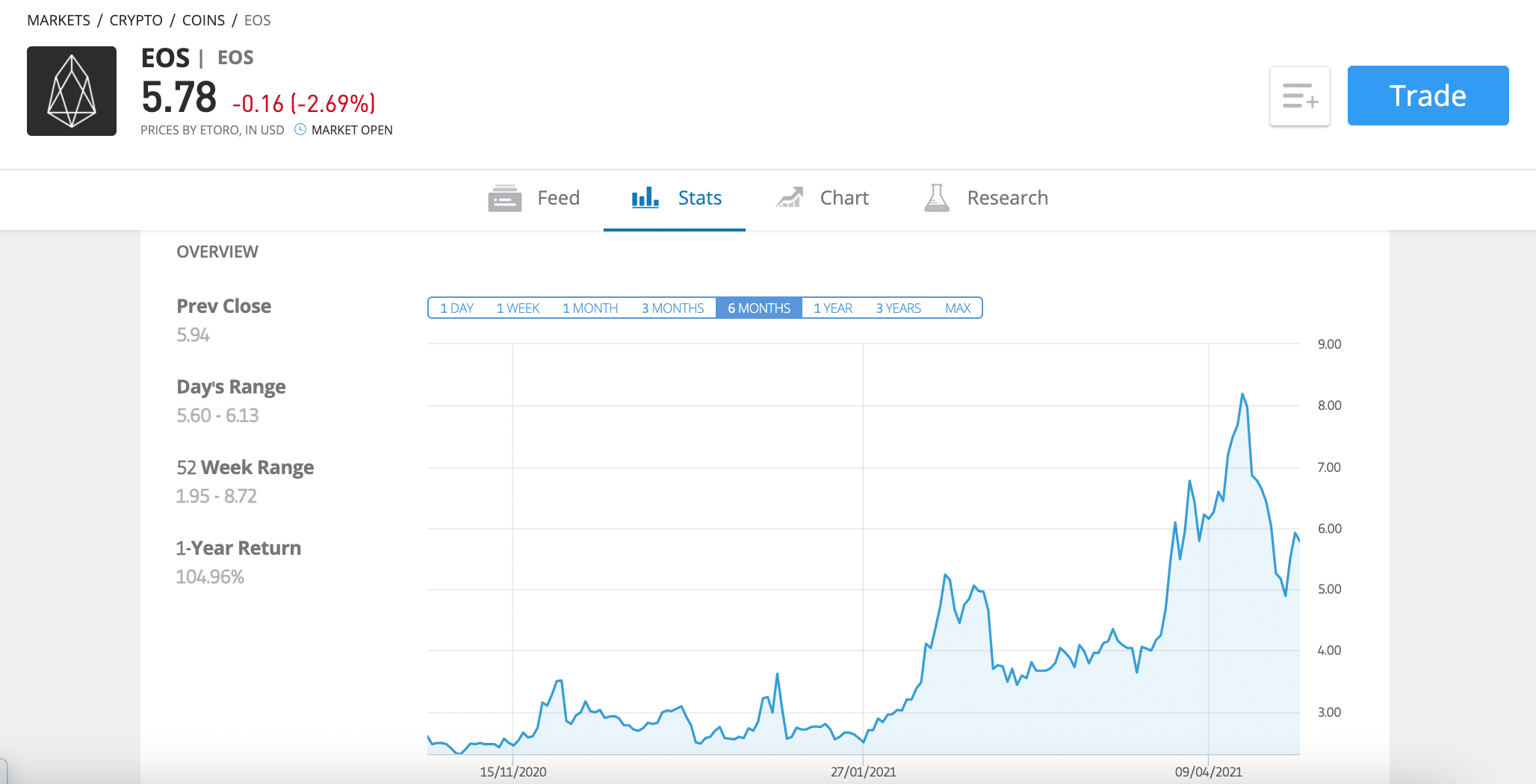Image resolution: width=1536 pixels, height=784 pixels.
Task: Click the 09/04/2021 date axis label
Action: pos(1209,772)
